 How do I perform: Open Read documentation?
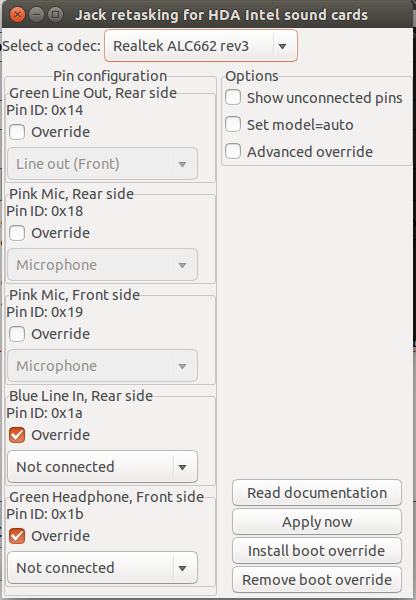coord(317,493)
